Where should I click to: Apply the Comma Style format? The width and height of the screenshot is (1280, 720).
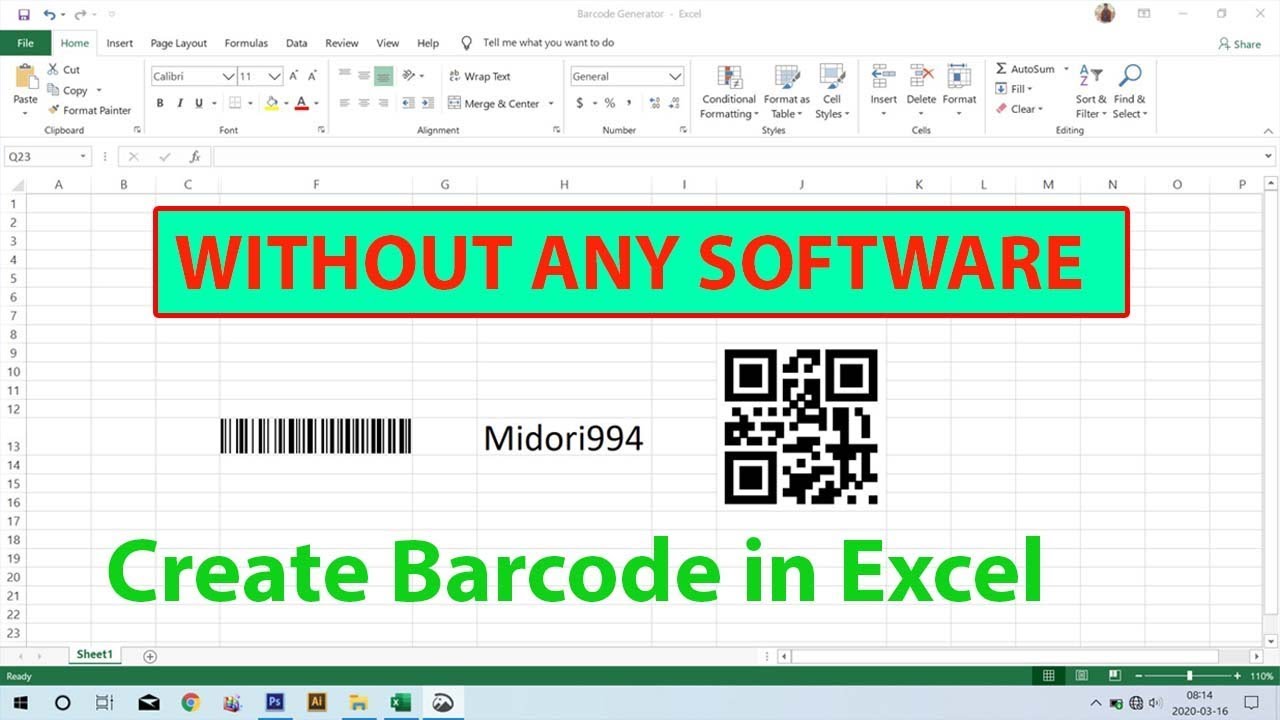tap(629, 103)
